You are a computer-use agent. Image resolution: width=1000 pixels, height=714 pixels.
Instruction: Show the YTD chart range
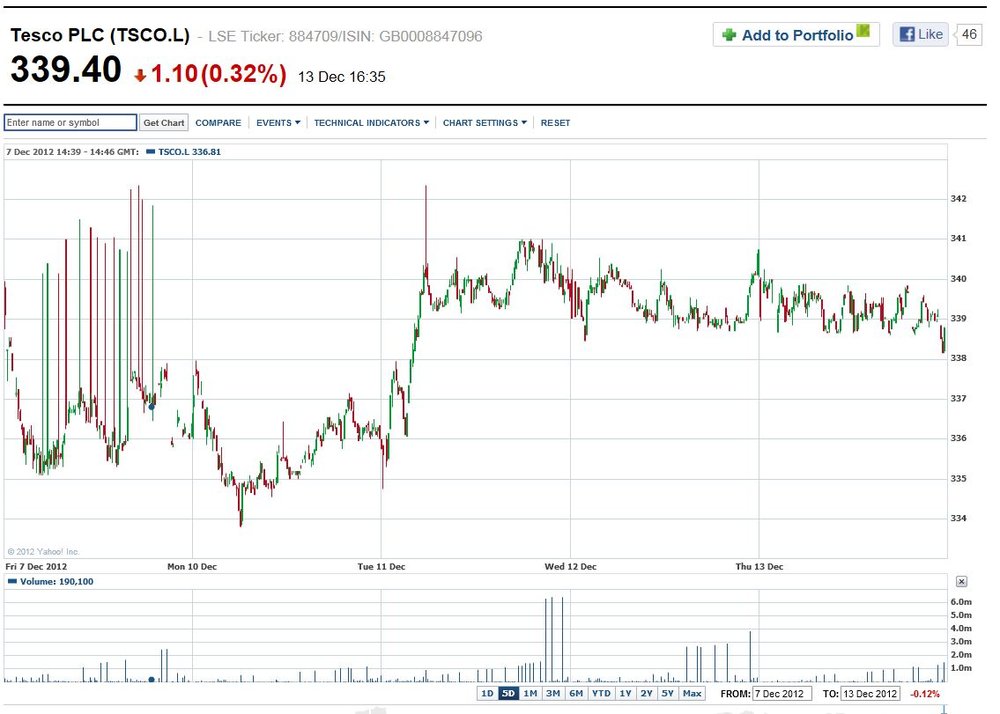[x=601, y=694]
